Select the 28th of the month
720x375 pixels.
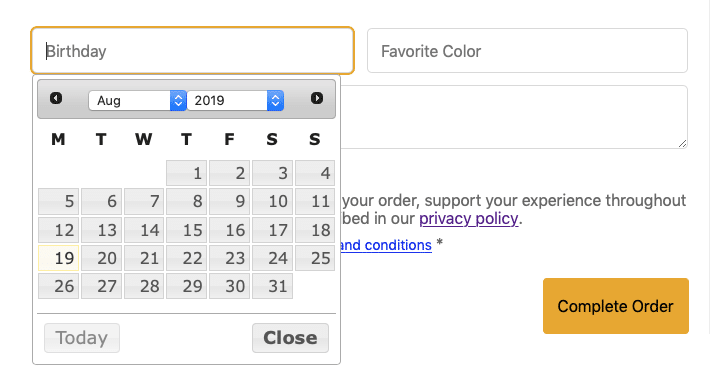(144, 286)
